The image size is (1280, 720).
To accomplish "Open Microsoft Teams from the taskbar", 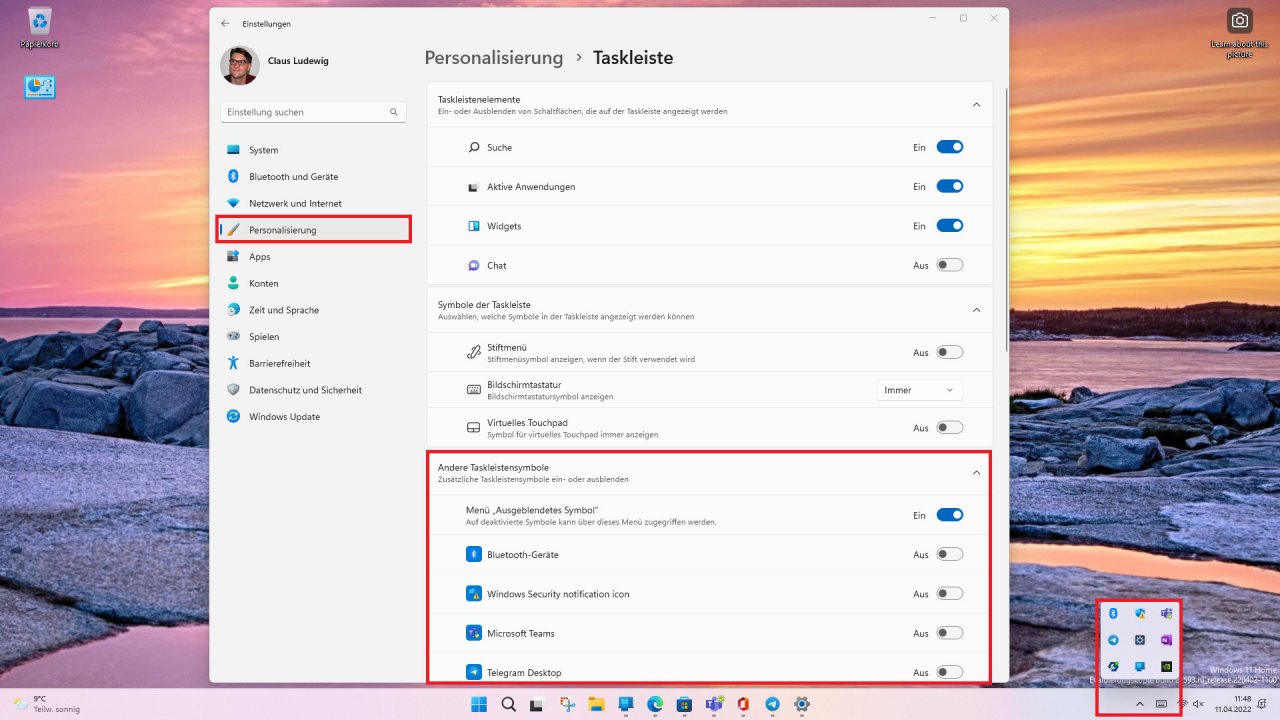I will [714, 704].
